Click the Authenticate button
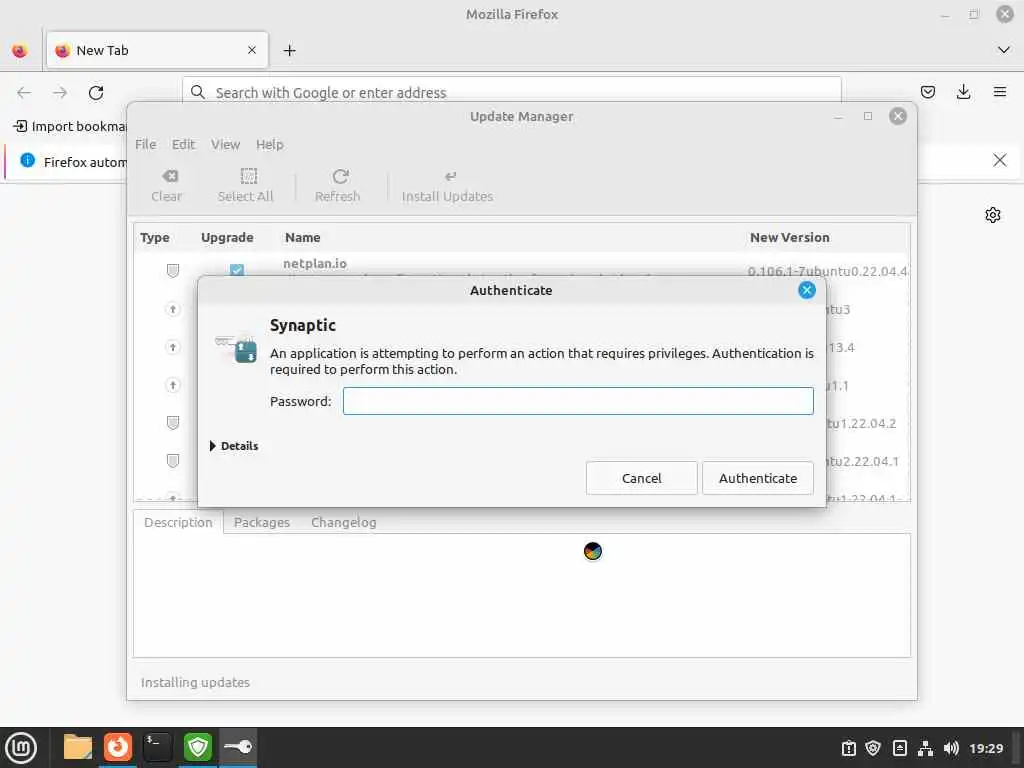Image resolution: width=1024 pixels, height=768 pixels. point(758,478)
